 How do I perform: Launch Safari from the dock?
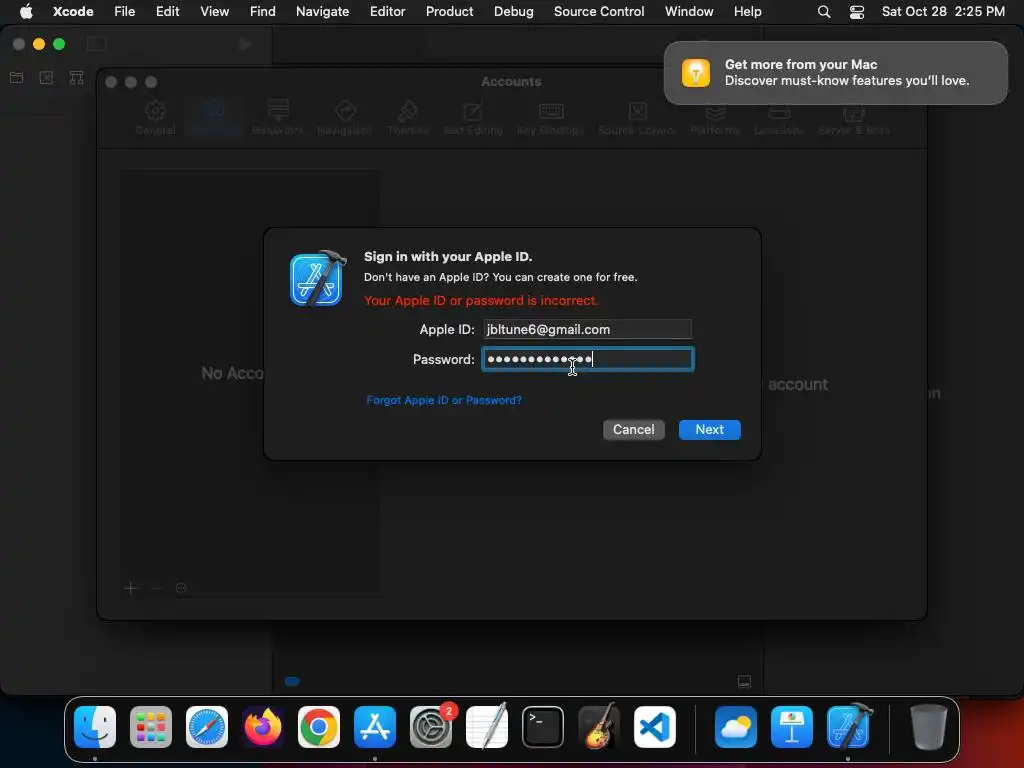tap(207, 726)
